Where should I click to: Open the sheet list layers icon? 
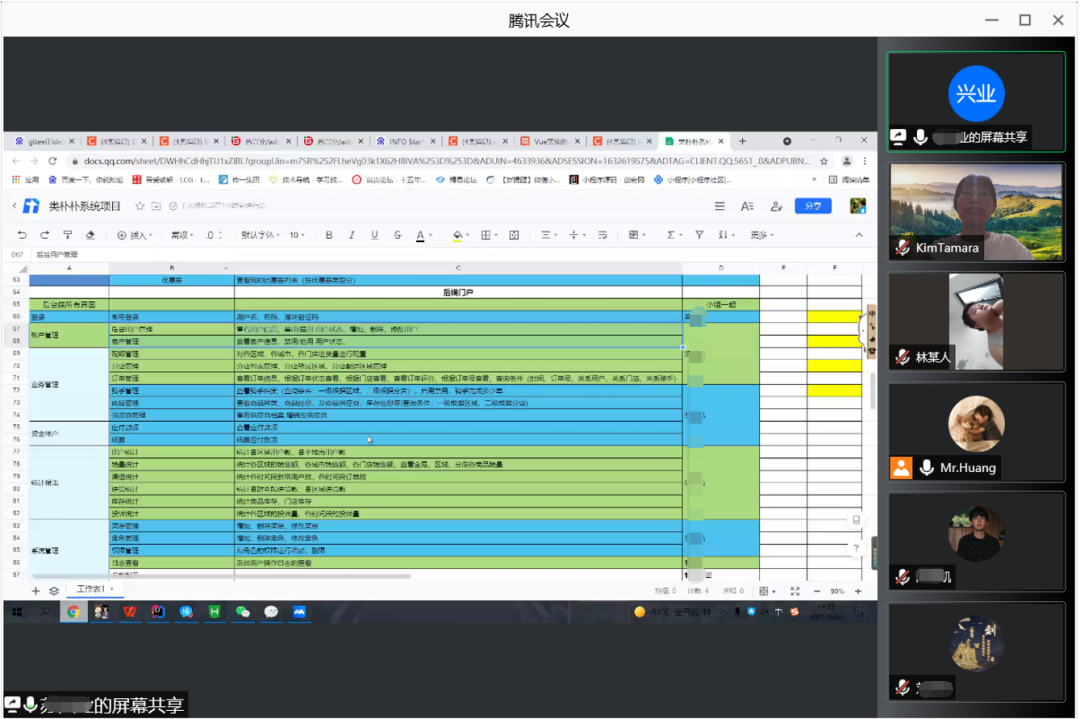click(x=54, y=591)
